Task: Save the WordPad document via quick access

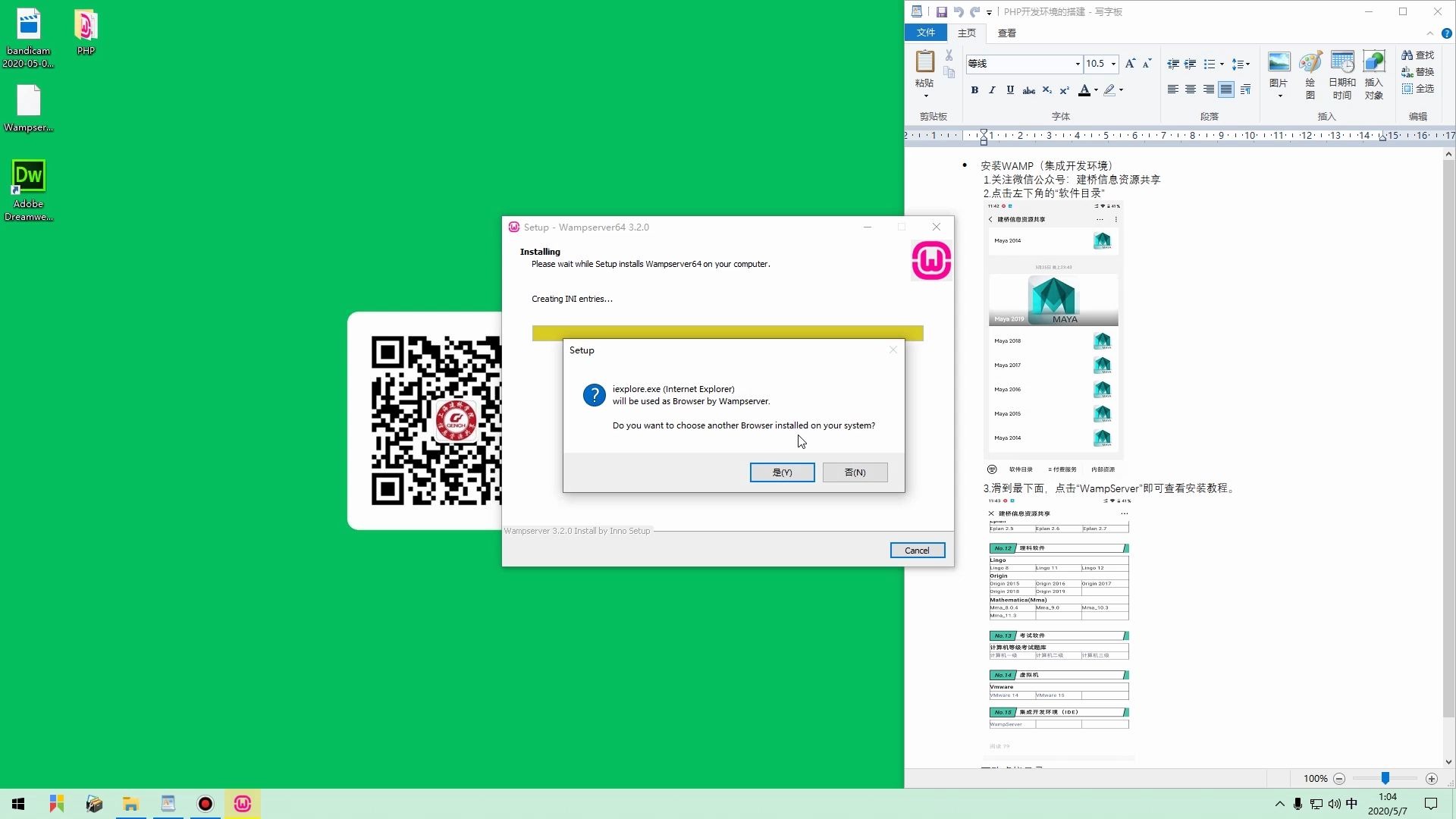Action: coord(941,12)
